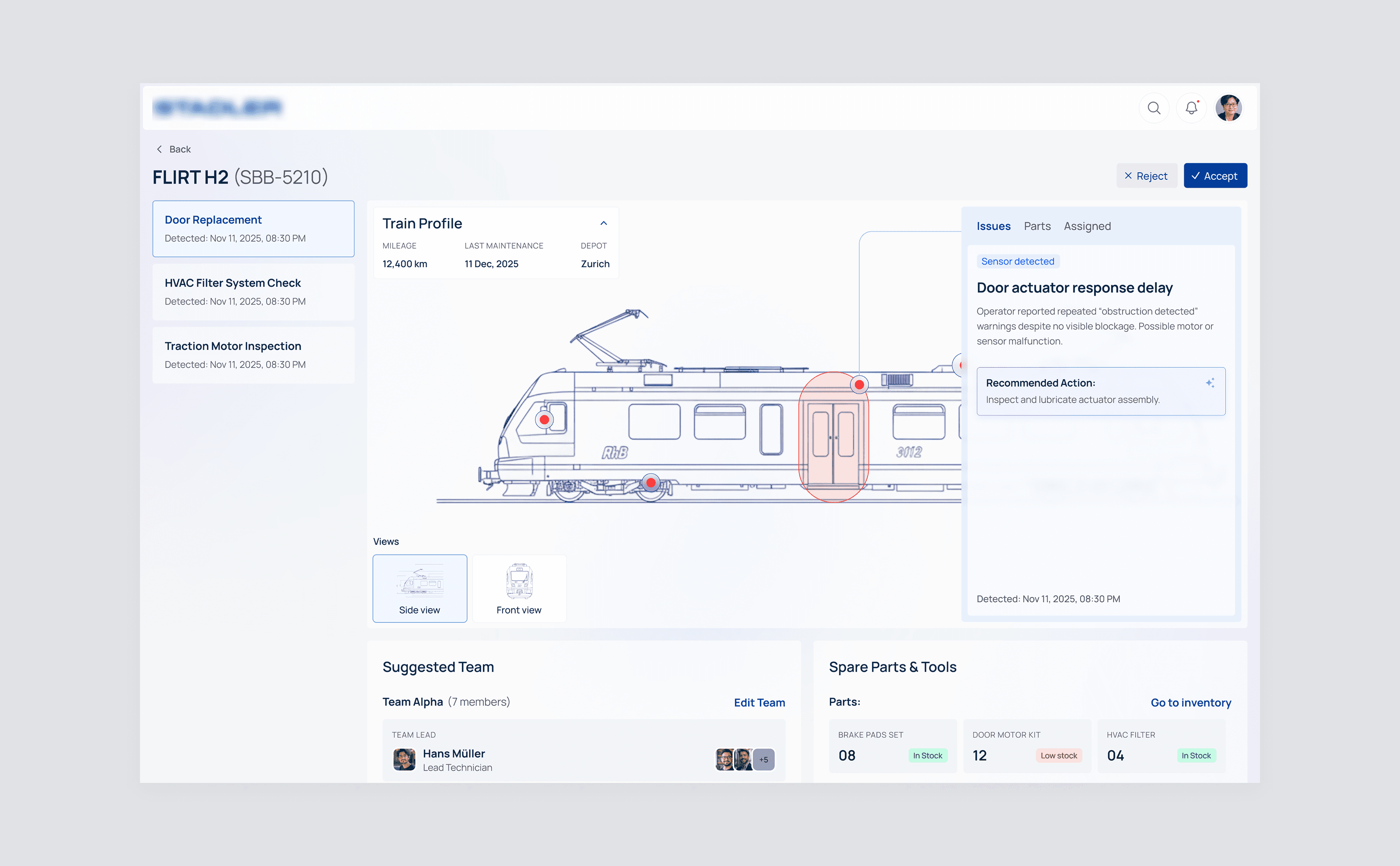
Task: Click the Door Motor Kit part card
Action: (1026, 746)
